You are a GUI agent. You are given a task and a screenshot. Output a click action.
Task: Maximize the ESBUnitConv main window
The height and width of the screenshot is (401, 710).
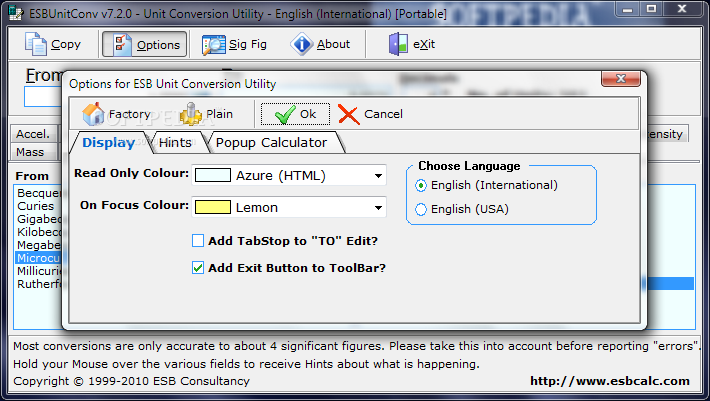pyautogui.click(x=651, y=9)
